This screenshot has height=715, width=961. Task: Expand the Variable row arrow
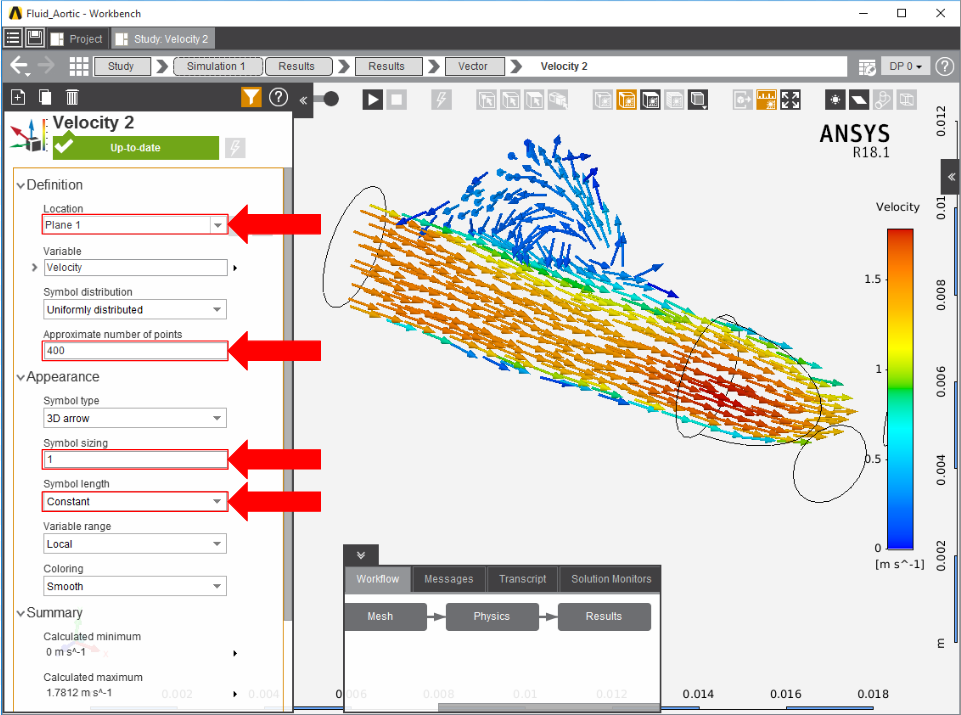(x=34, y=267)
